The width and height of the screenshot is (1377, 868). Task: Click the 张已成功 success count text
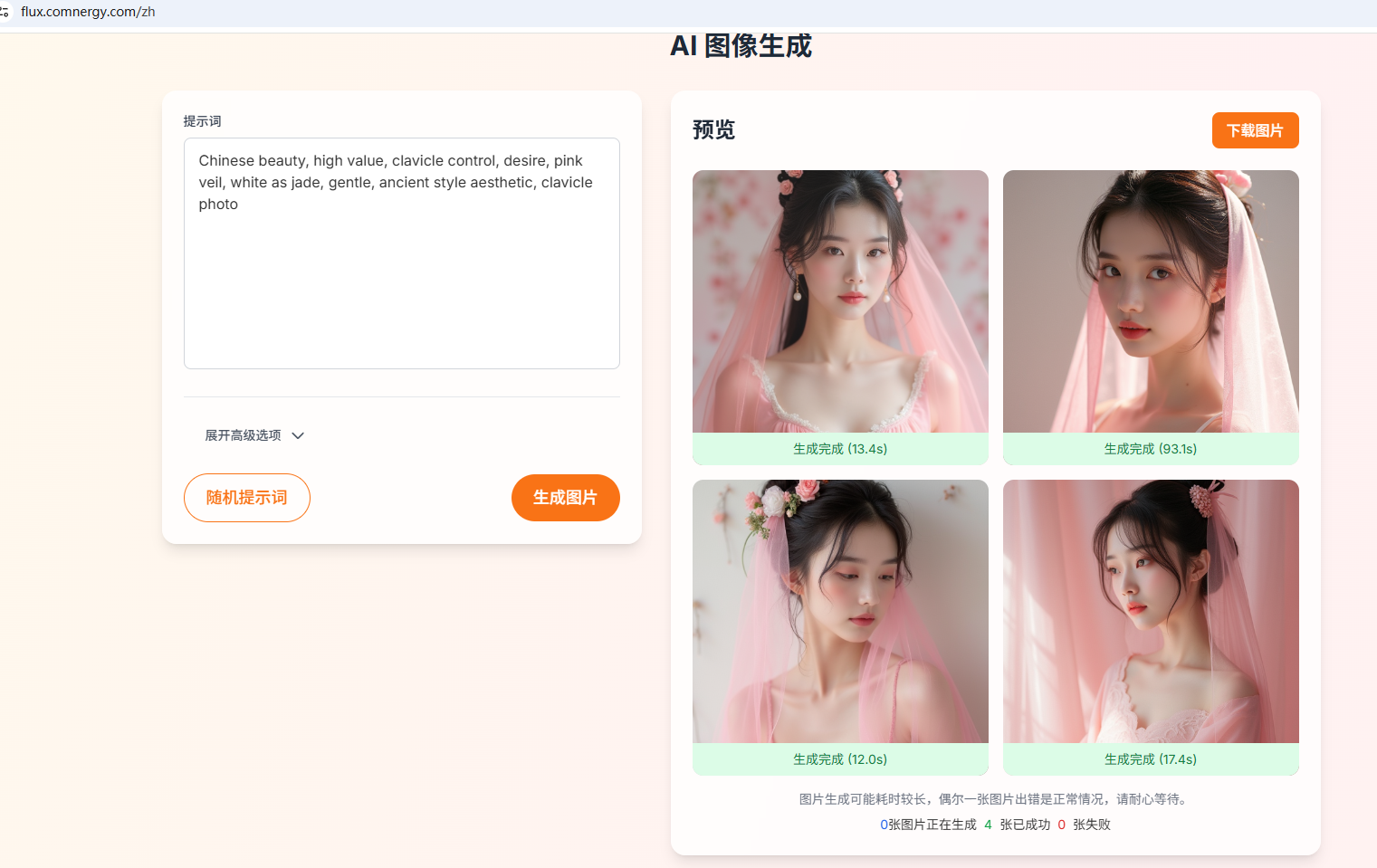[1025, 825]
